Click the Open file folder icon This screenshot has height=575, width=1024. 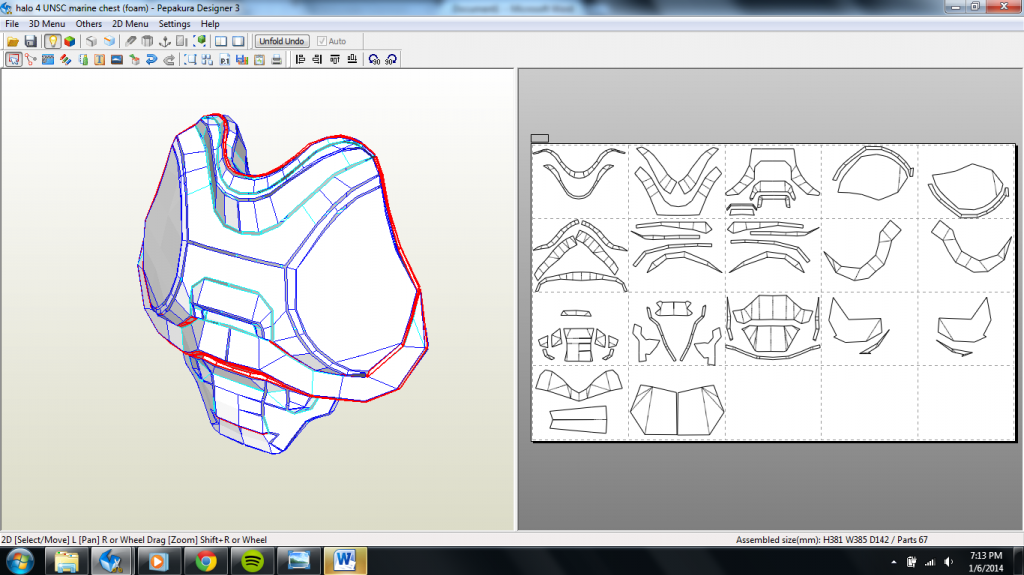click(13, 41)
